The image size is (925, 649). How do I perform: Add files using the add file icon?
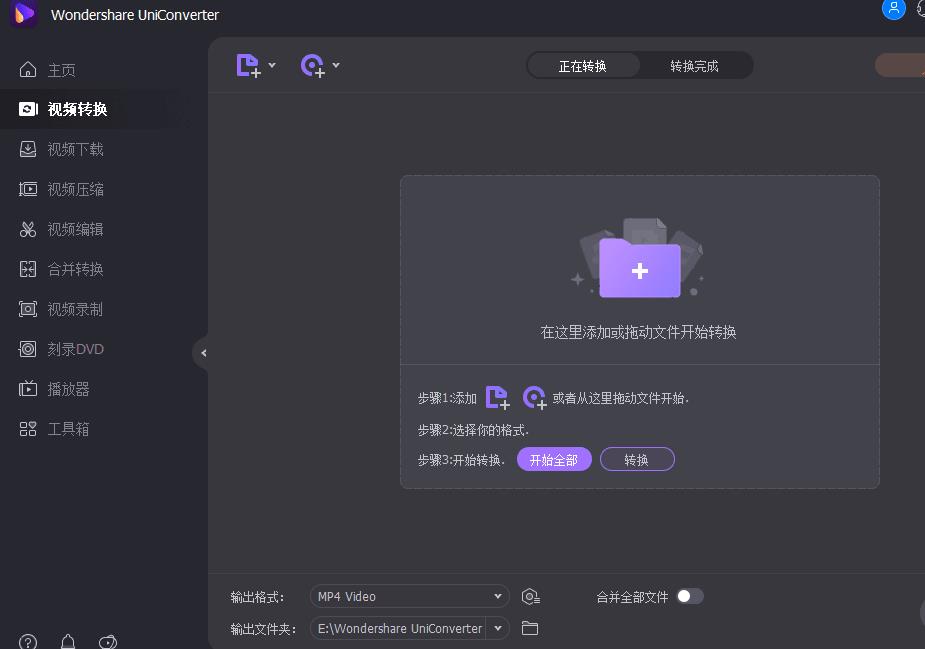click(247, 64)
